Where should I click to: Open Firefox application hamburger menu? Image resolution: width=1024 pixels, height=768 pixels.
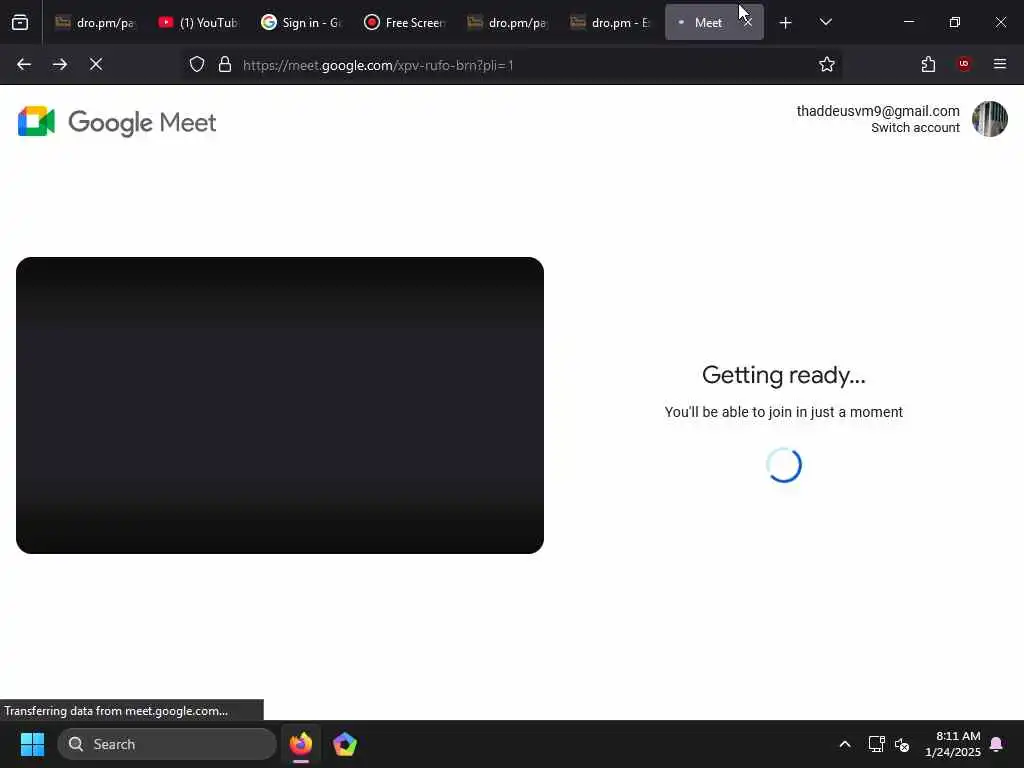click(1000, 65)
